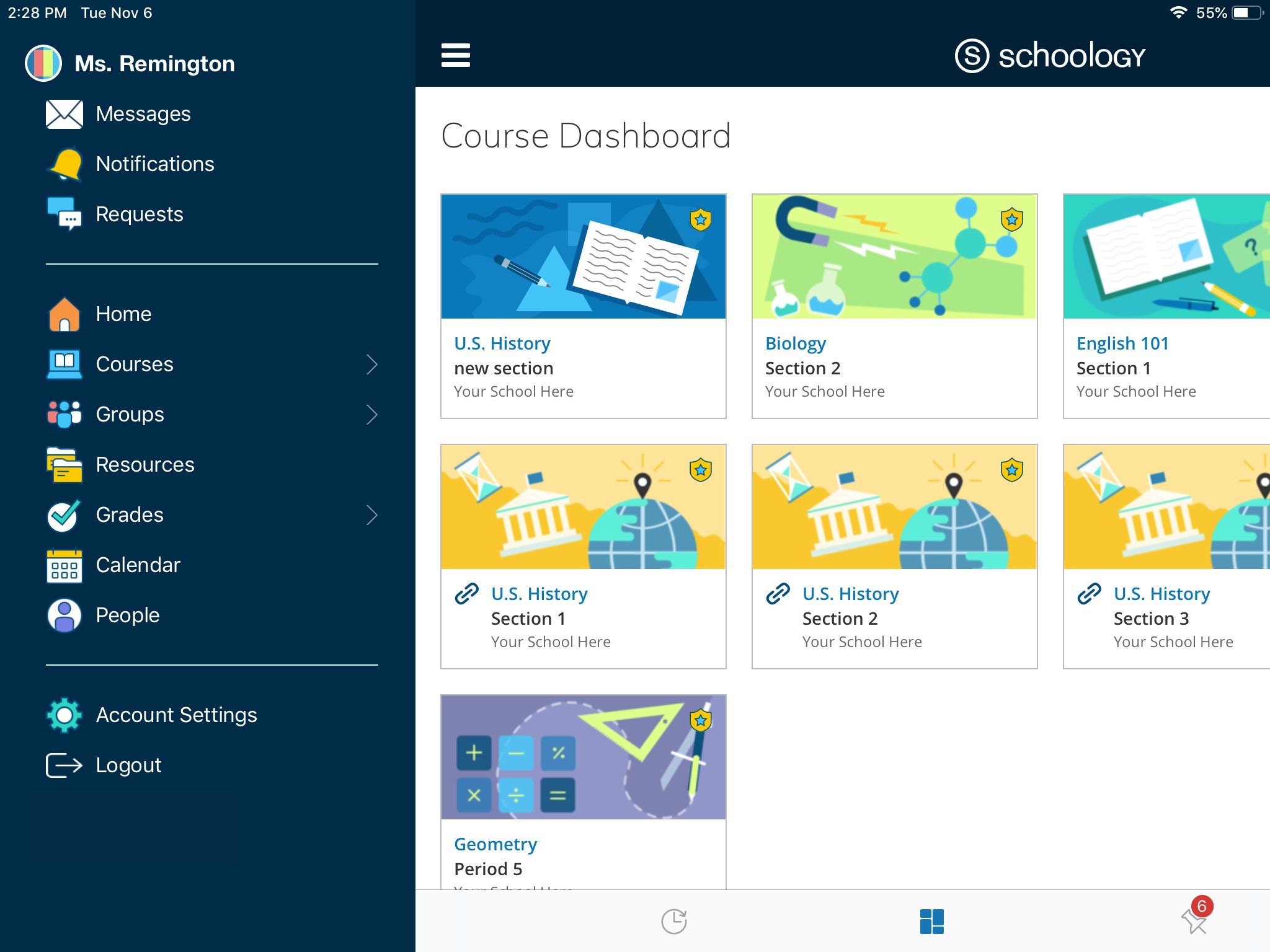Tap the Ms. Remington profile avatar
The image size is (1270, 952).
tap(43, 63)
